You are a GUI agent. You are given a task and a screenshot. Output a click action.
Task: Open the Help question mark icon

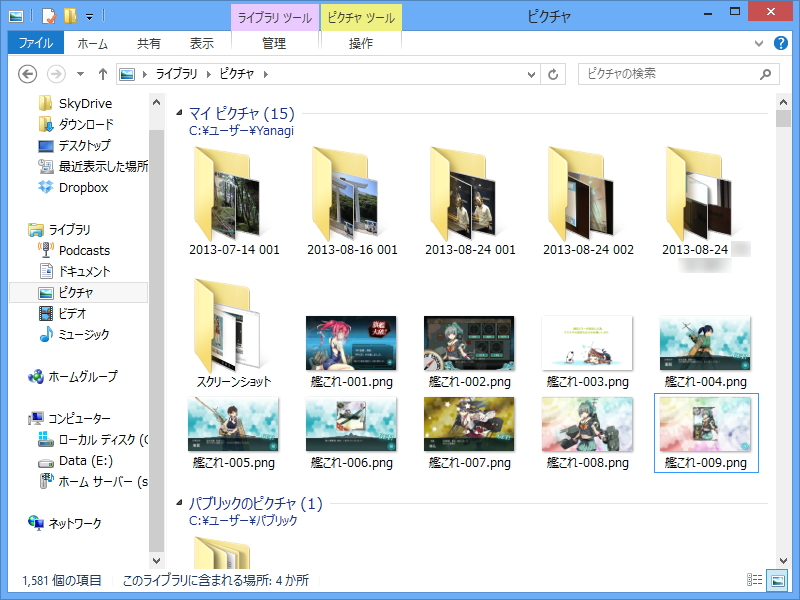coord(780,43)
